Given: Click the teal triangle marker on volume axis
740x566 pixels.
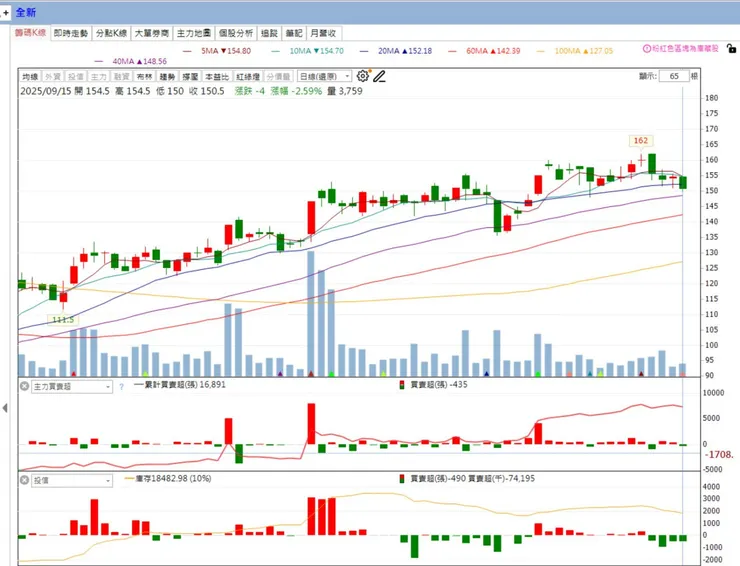Looking at the screenshot, I should point(590,374).
